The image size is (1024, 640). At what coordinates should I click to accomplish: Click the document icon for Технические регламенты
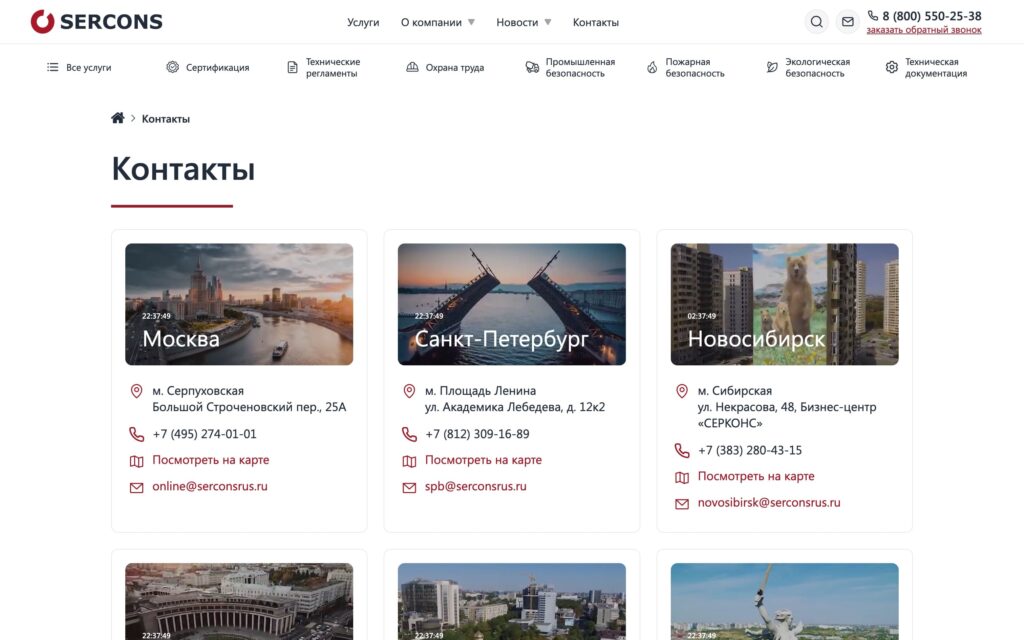[x=293, y=67]
